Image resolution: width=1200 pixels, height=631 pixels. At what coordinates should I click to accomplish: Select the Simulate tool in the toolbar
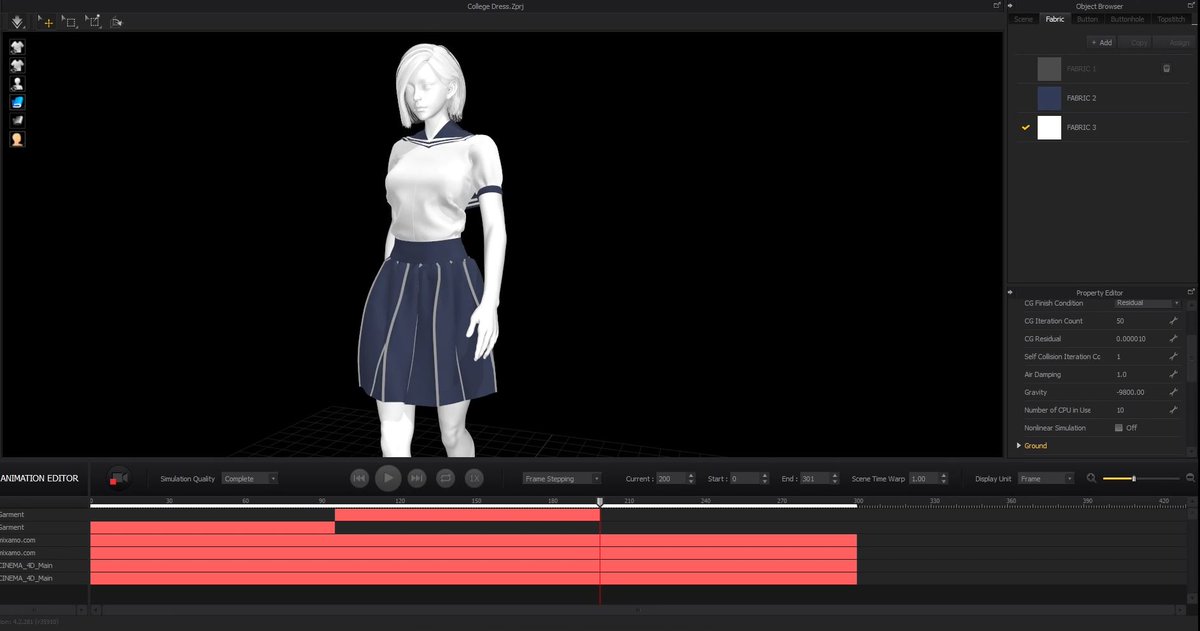pyautogui.click(x=17, y=21)
